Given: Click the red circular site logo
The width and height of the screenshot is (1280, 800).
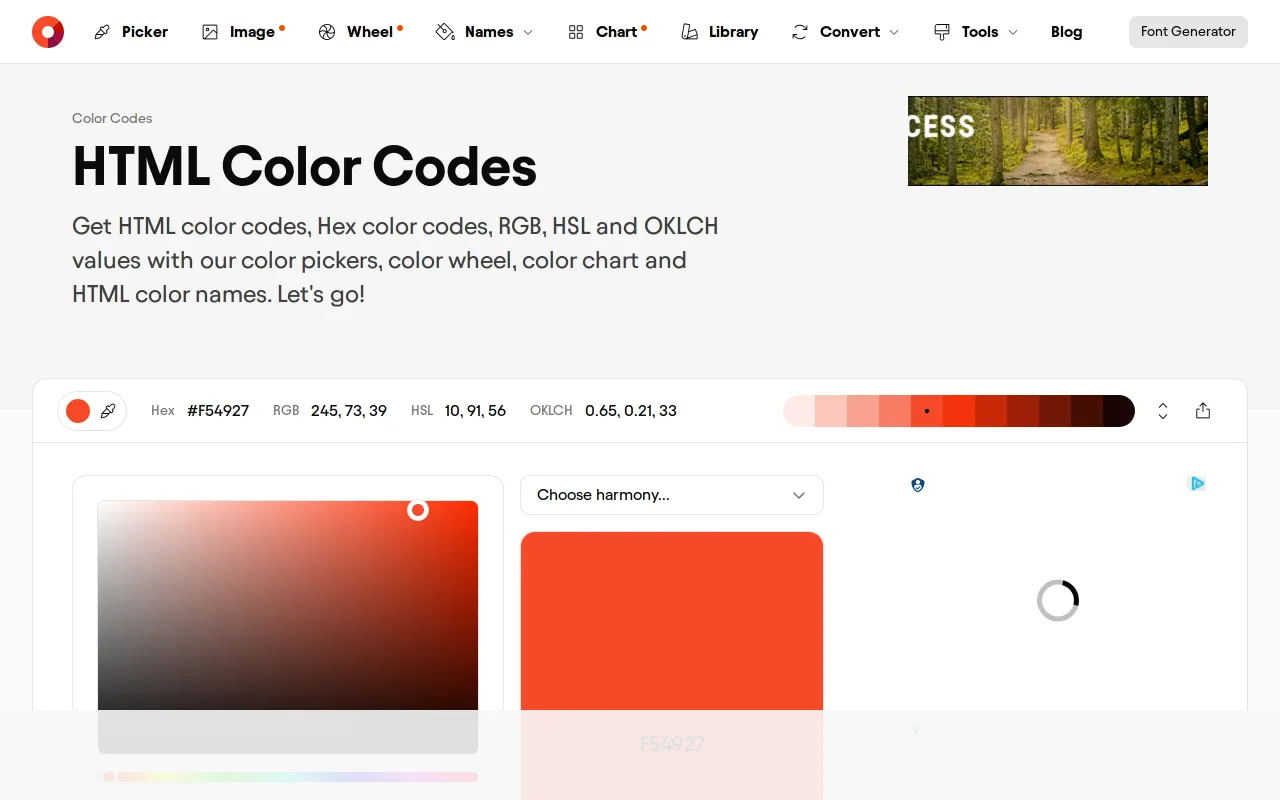Looking at the screenshot, I should click(x=48, y=32).
